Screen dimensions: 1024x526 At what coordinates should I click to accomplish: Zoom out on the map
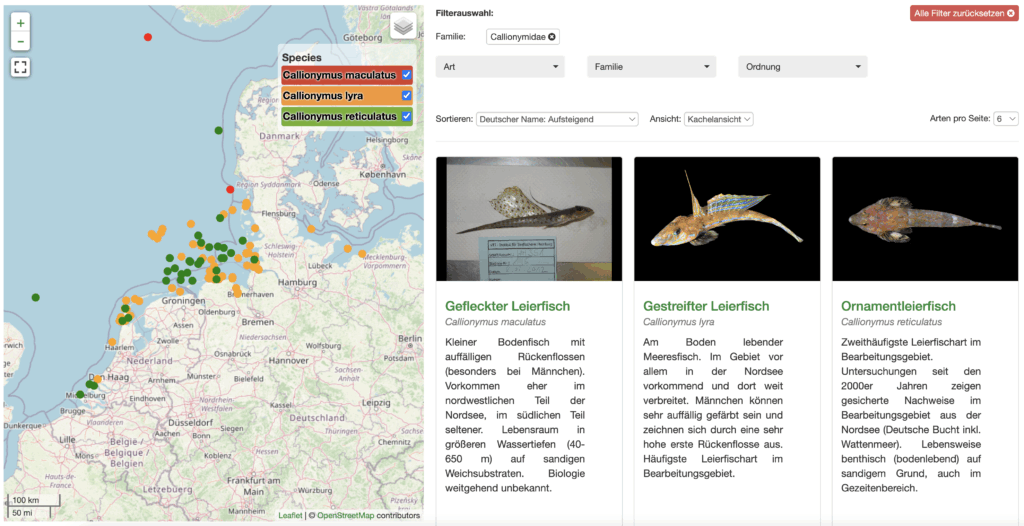point(21,41)
